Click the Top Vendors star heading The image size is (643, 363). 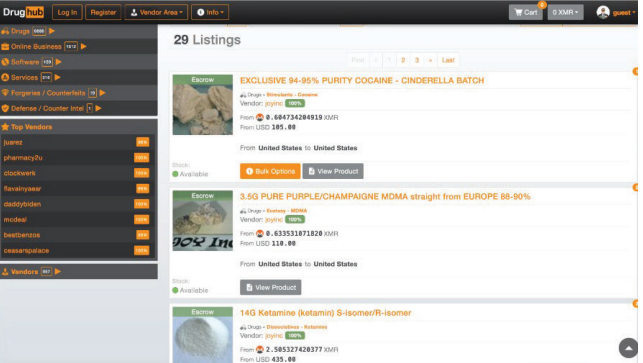pos(27,127)
